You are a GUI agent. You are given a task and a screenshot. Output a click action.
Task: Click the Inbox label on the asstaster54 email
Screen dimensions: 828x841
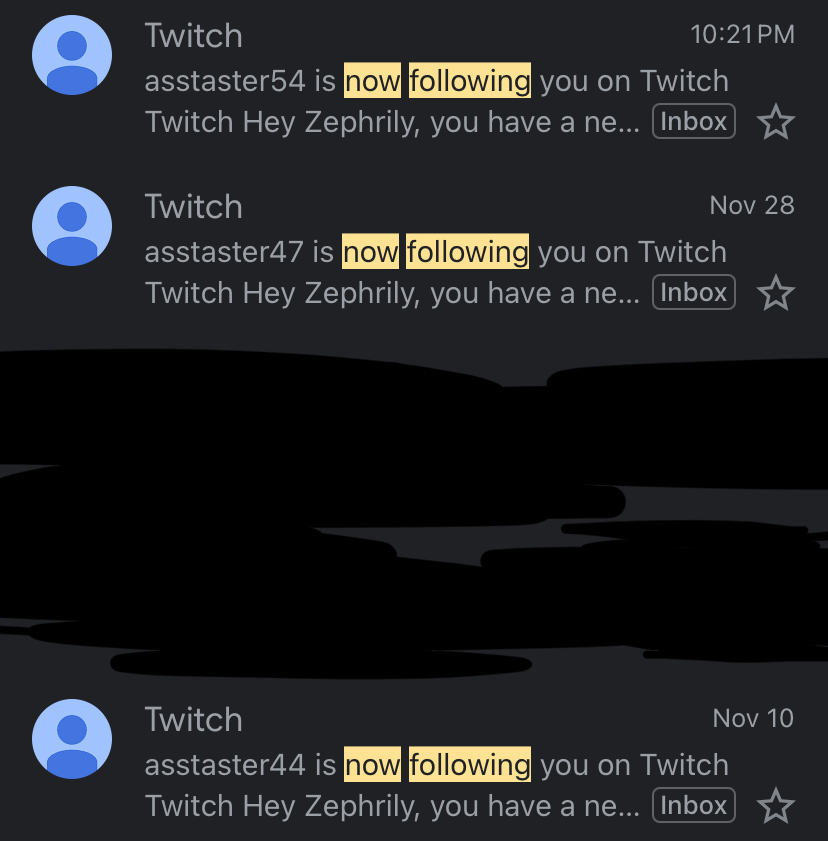693,122
